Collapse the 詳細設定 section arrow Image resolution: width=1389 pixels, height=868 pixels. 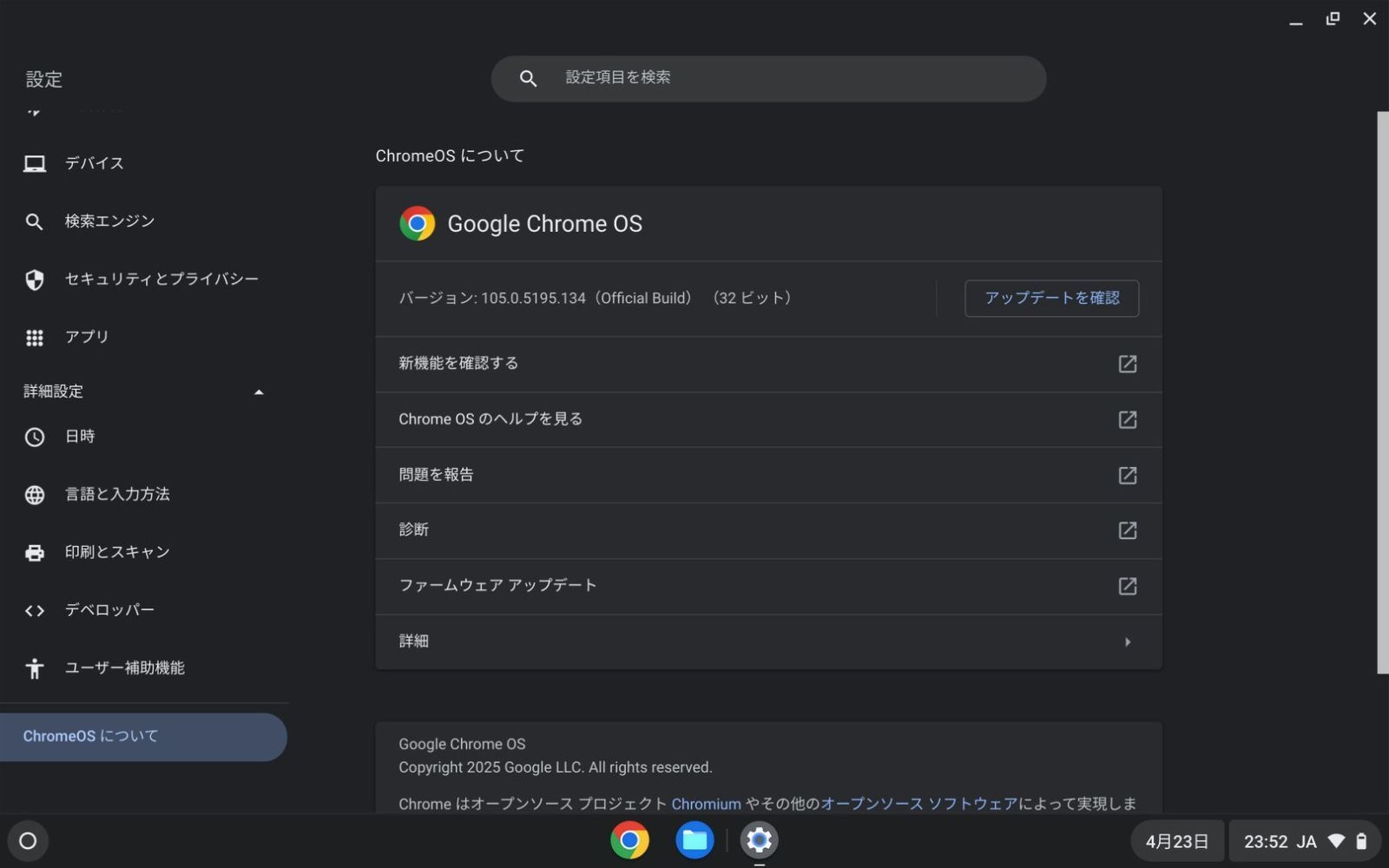tap(258, 392)
